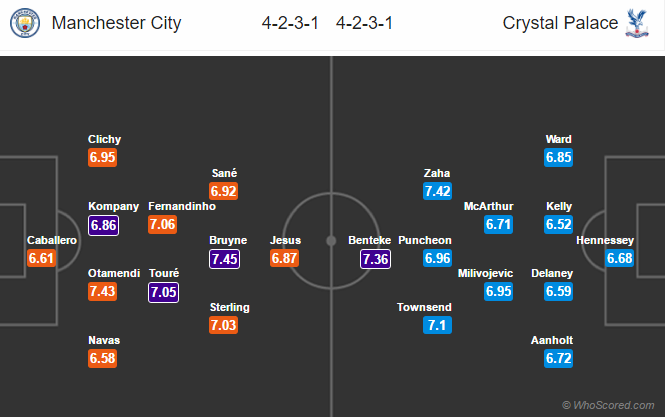Select Otamendi's 7.43 rating badge
Image resolution: width=665 pixels, height=417 pixels.
tap(104, 291)
